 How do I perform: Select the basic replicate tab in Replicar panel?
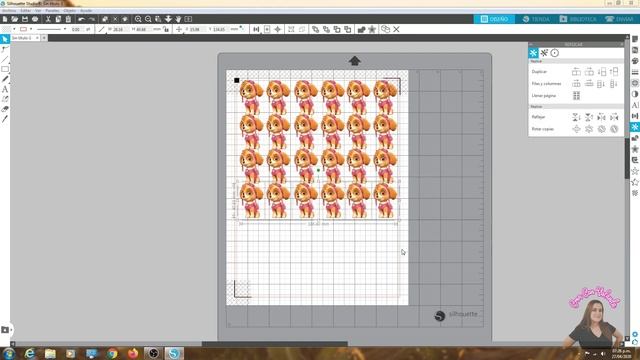pyautogui.click(x=533, y=53)
